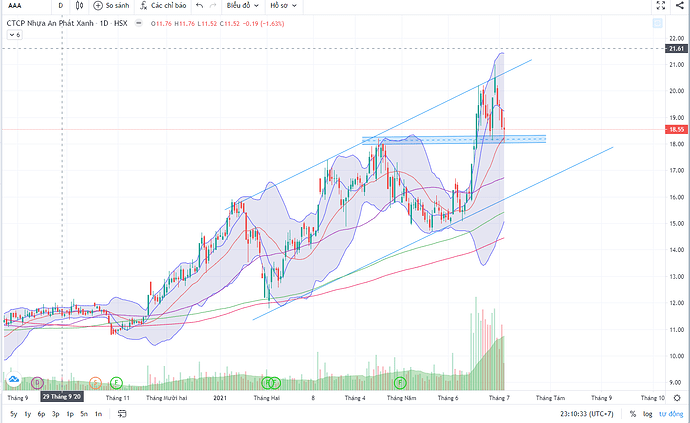Image resolution: width=690 pixels, height=423 pixels.
Task: Toggle the log scale
Action: pos(647,414)
